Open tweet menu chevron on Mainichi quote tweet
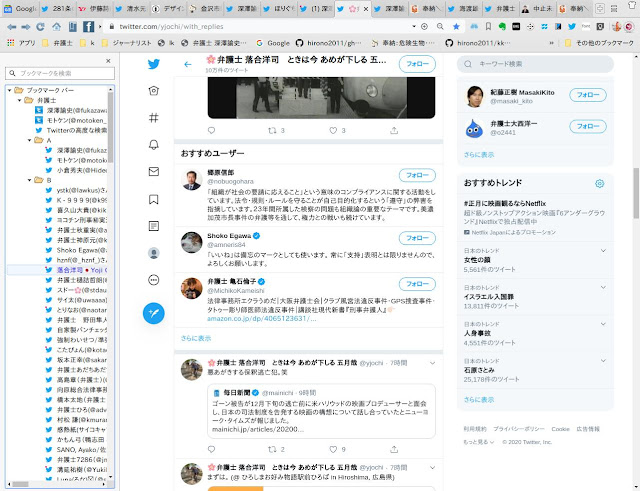Viewport: 640px width, 491px height. pyautogui.click(x=432, y=363)
